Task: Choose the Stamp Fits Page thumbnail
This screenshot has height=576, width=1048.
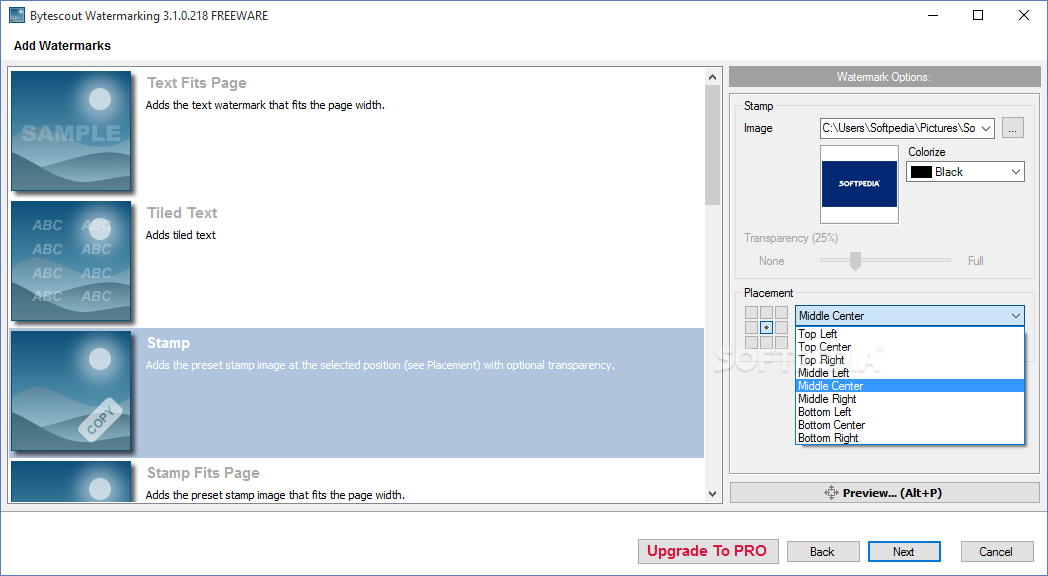Action: point(71,481)
